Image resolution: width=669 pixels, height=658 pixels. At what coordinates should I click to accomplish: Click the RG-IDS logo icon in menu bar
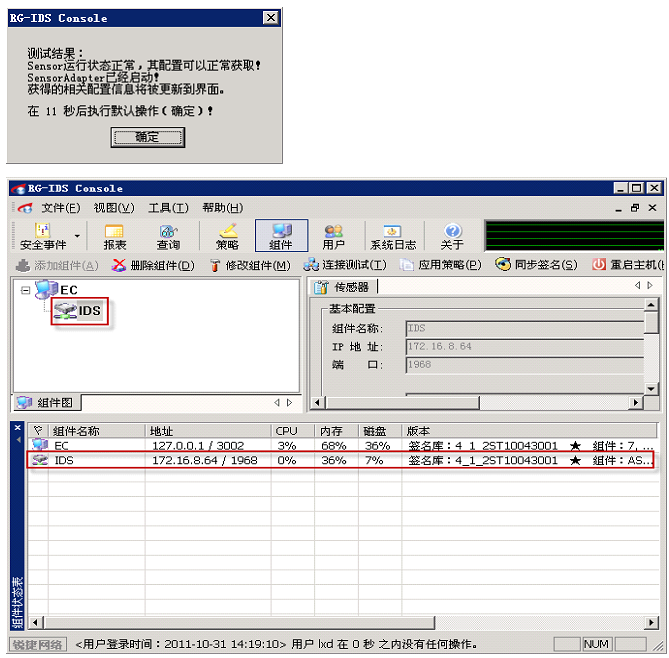coord(25,208)
